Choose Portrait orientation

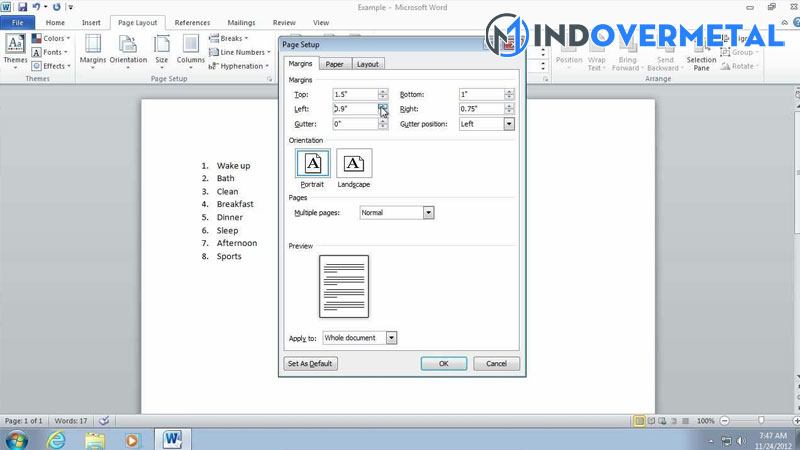point(312,168)
